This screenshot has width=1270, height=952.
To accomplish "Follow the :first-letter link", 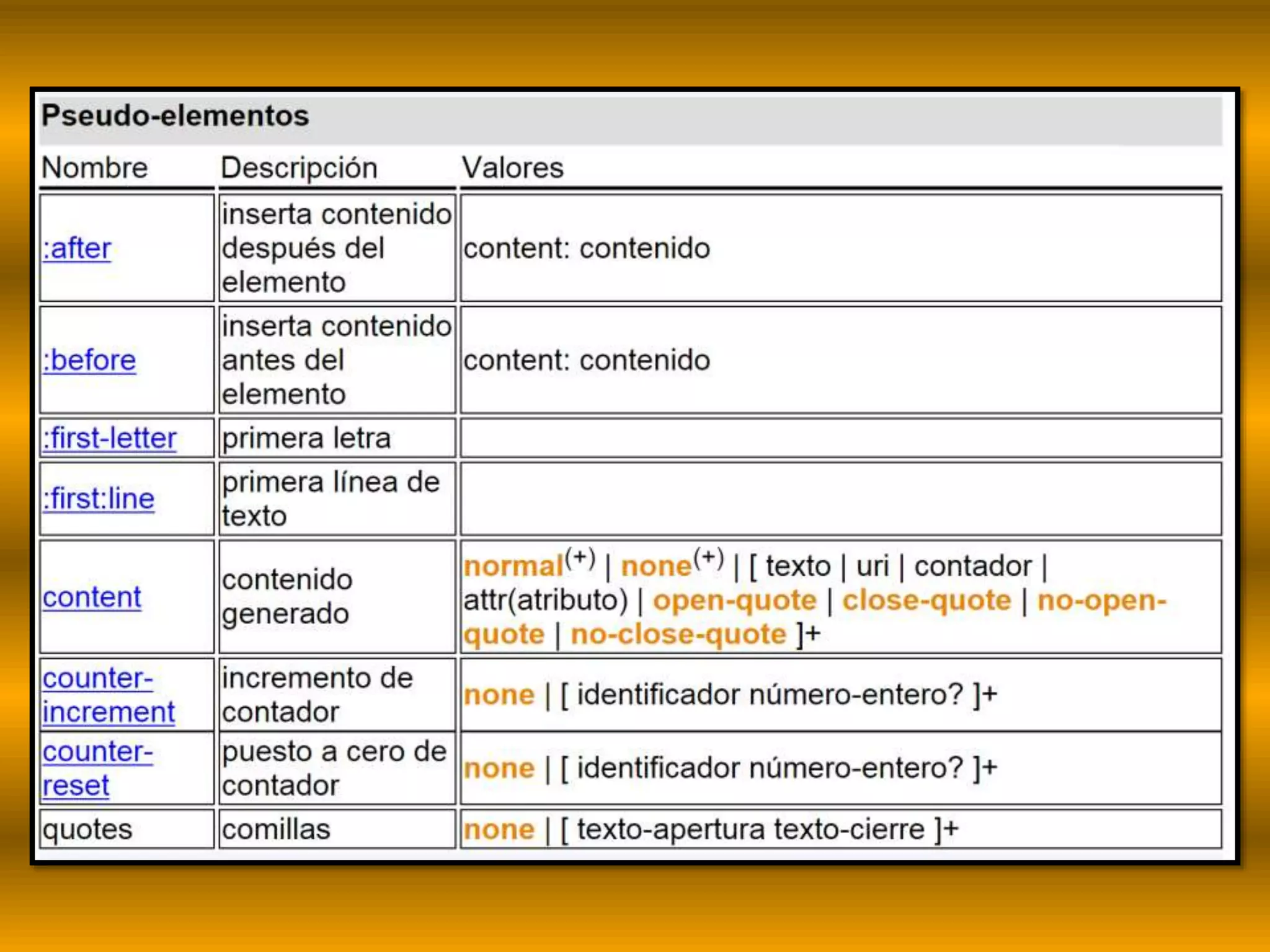I will point(110,438).
